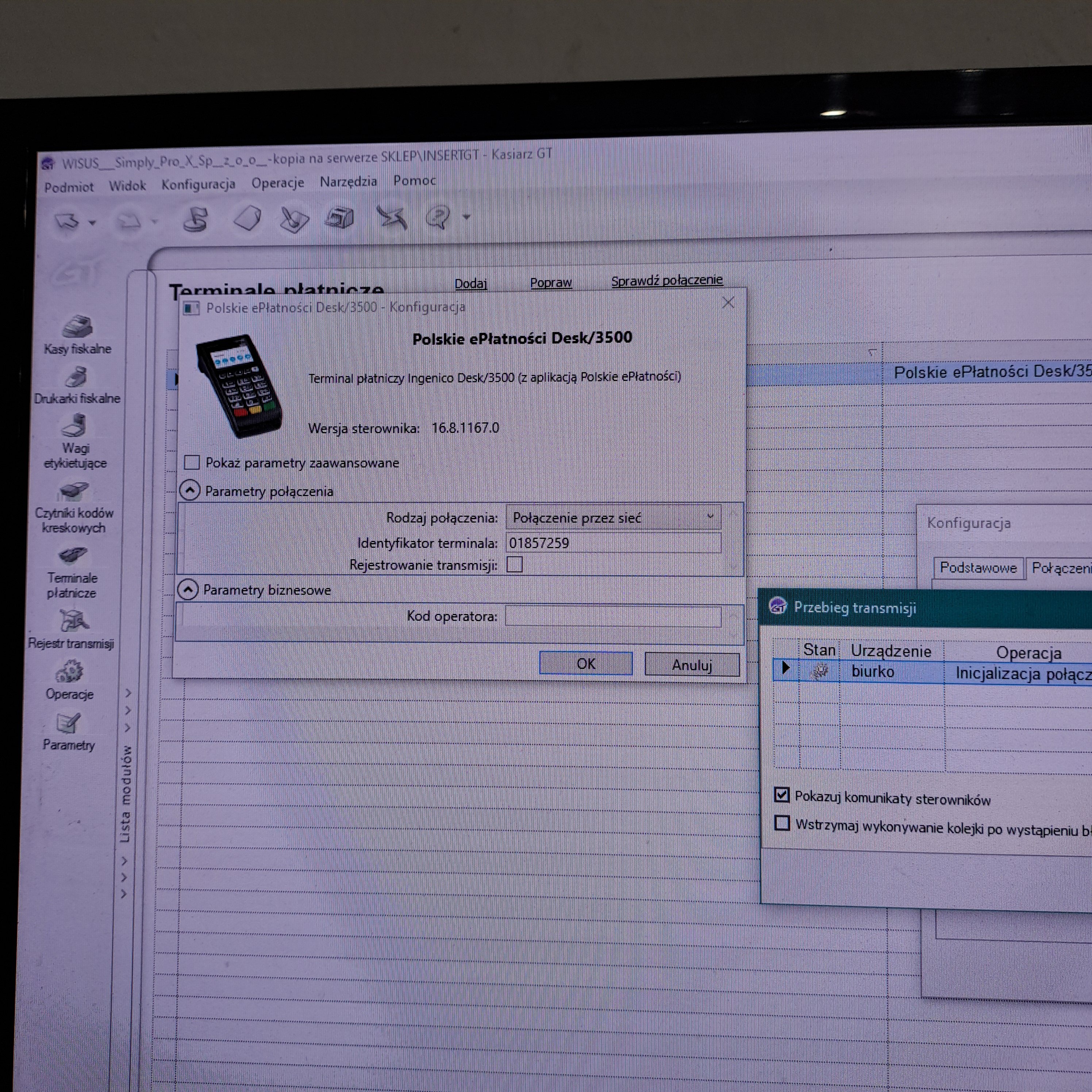Switch to Podstawowe tab

pos(978,568)
